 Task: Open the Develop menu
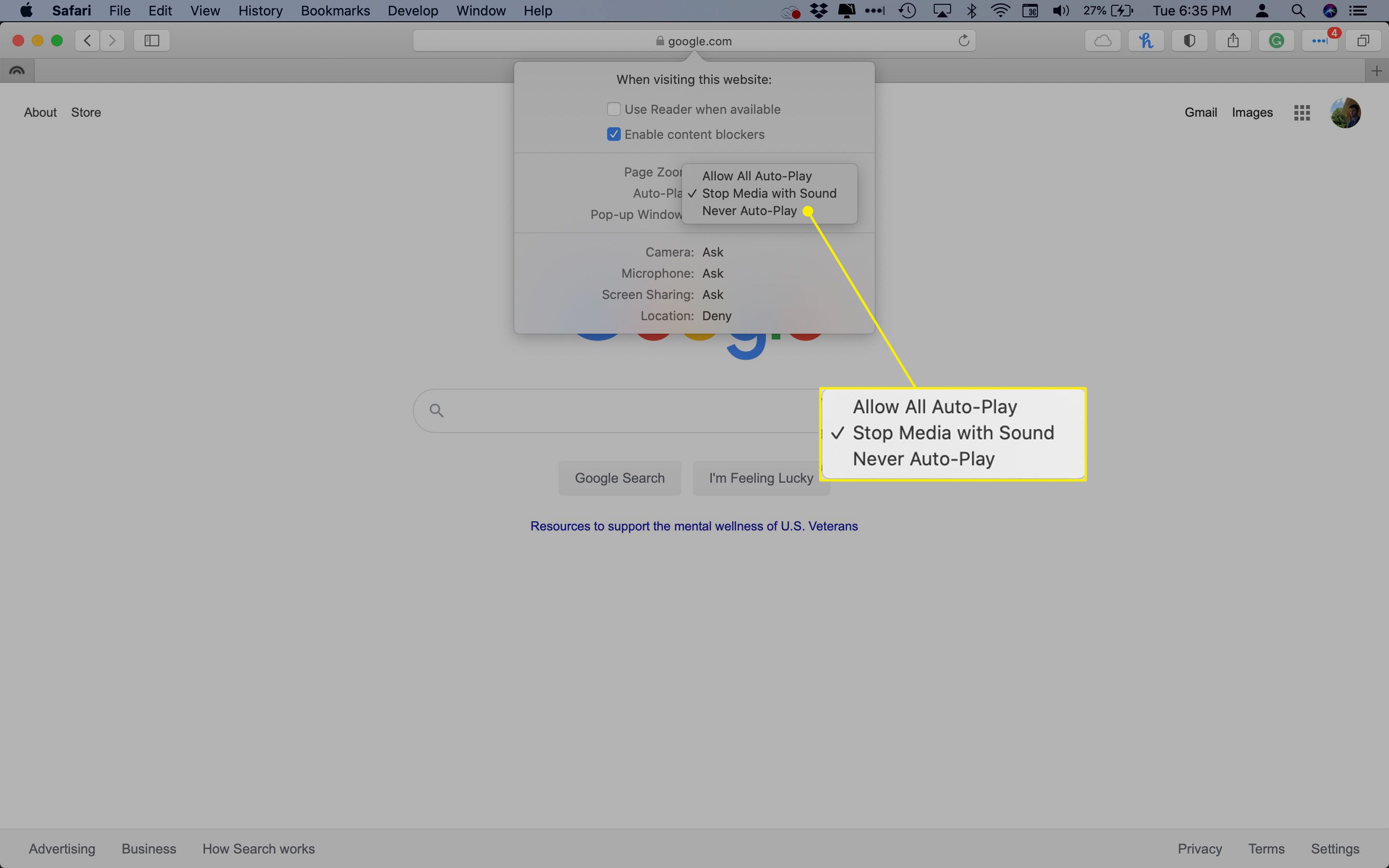coord(413,10)
